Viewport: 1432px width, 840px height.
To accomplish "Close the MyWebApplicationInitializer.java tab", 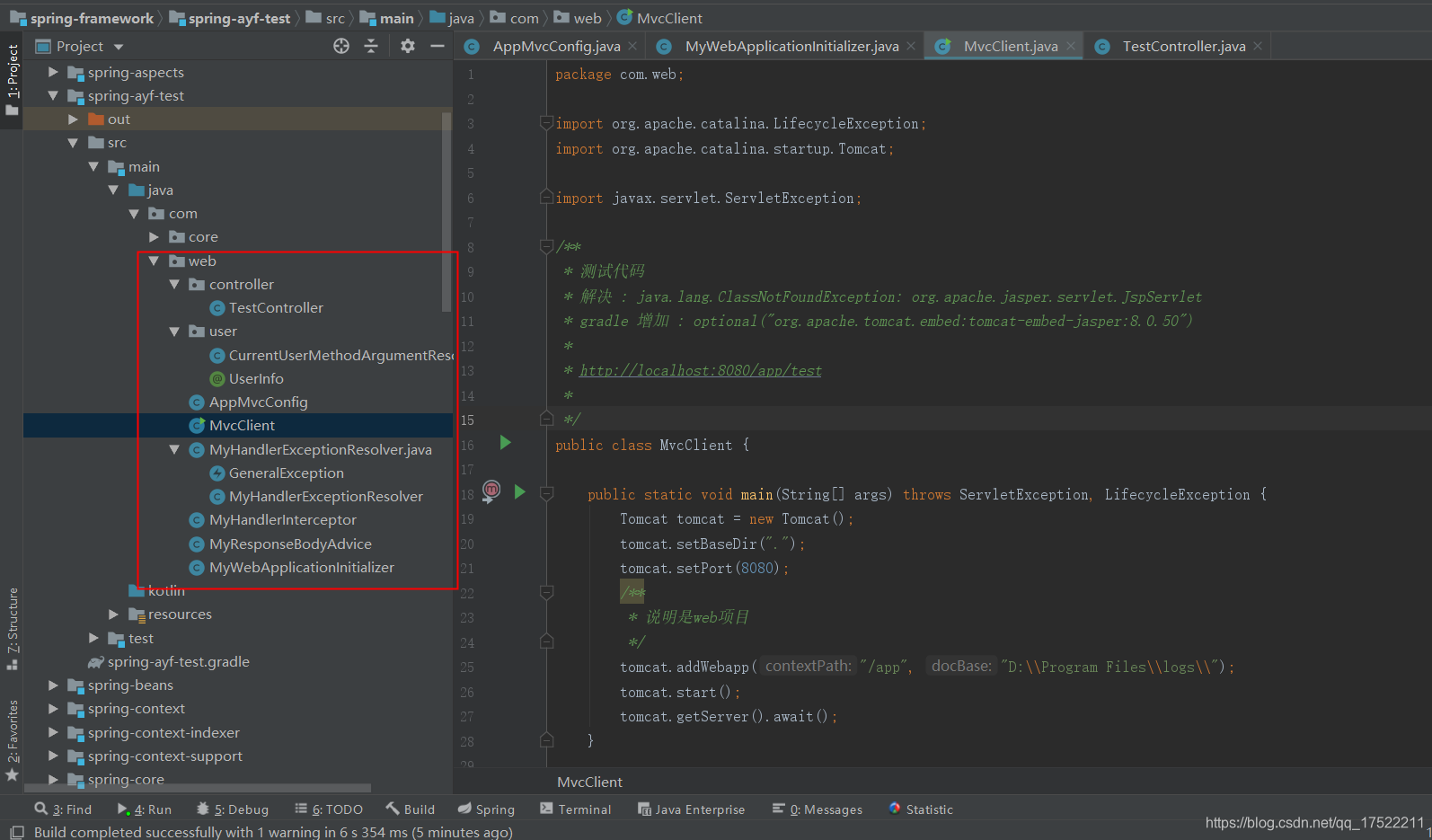I will 911,46.
